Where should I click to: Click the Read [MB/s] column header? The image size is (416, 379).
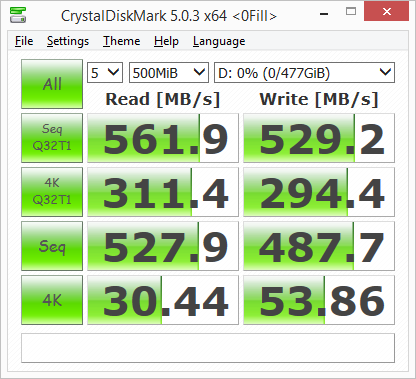click(x=163, y=99)
